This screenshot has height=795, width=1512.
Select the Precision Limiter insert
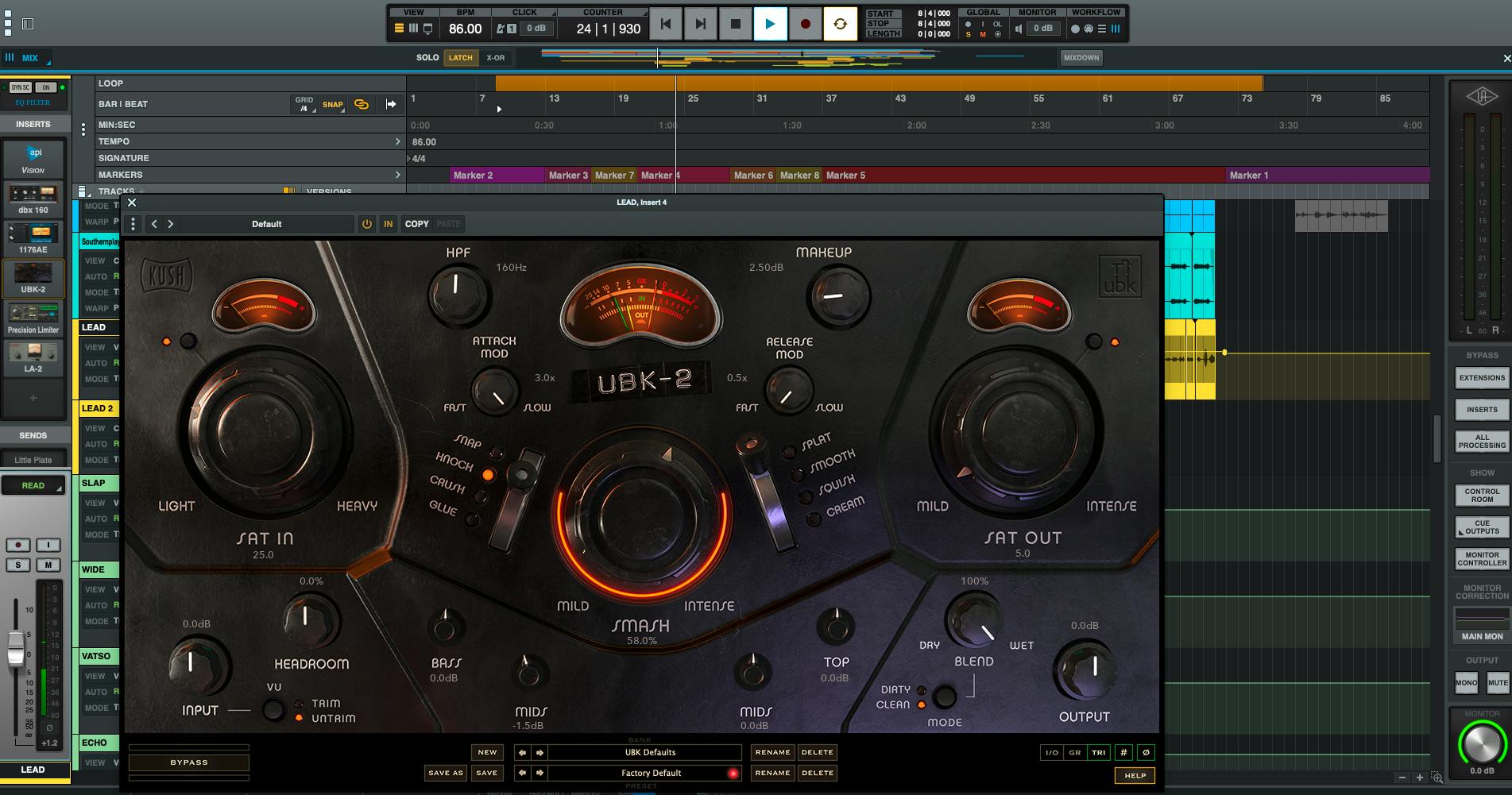tap(33, 318)
